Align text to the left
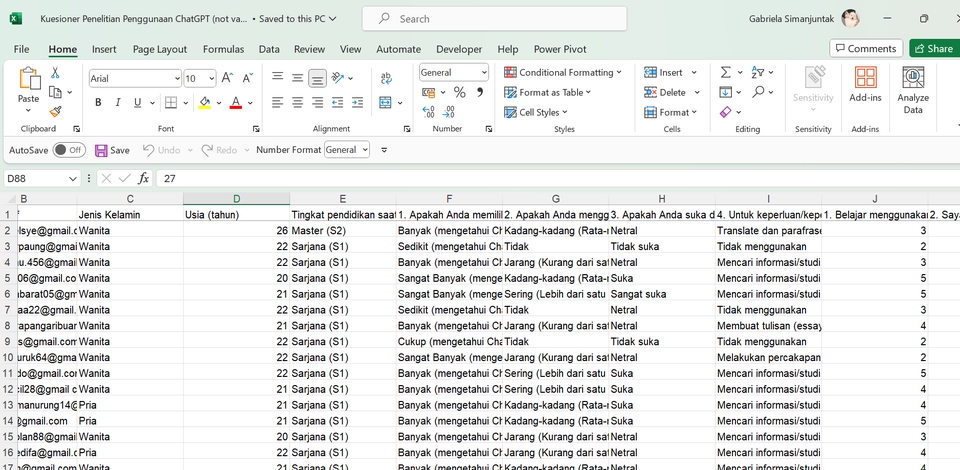 pos(277,102)
